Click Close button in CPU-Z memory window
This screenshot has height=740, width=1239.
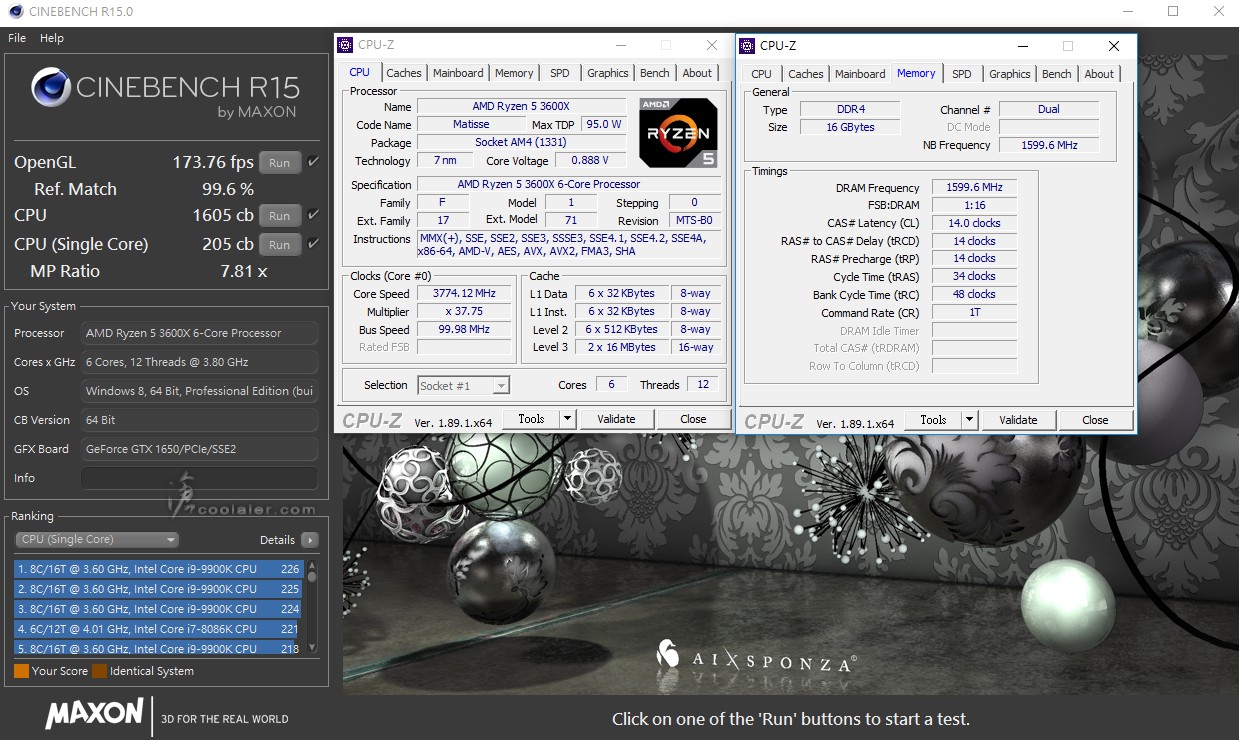[1095, 420]
